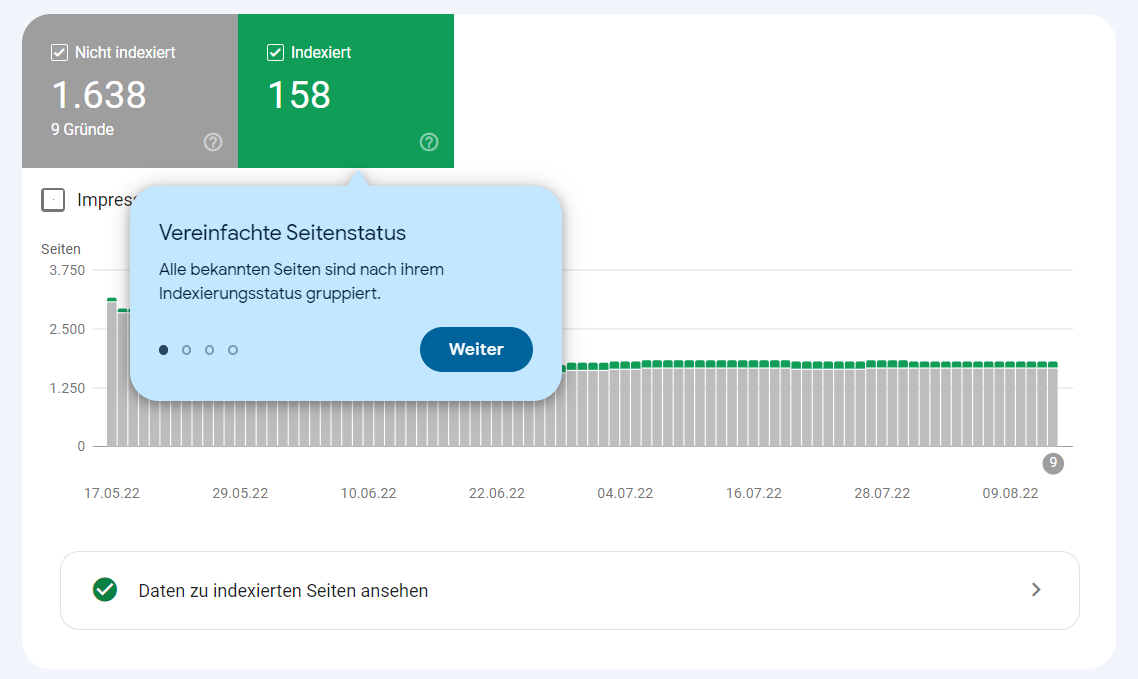
Task: Click help icon on Nicht indexiert card
Action: point(213,142)
